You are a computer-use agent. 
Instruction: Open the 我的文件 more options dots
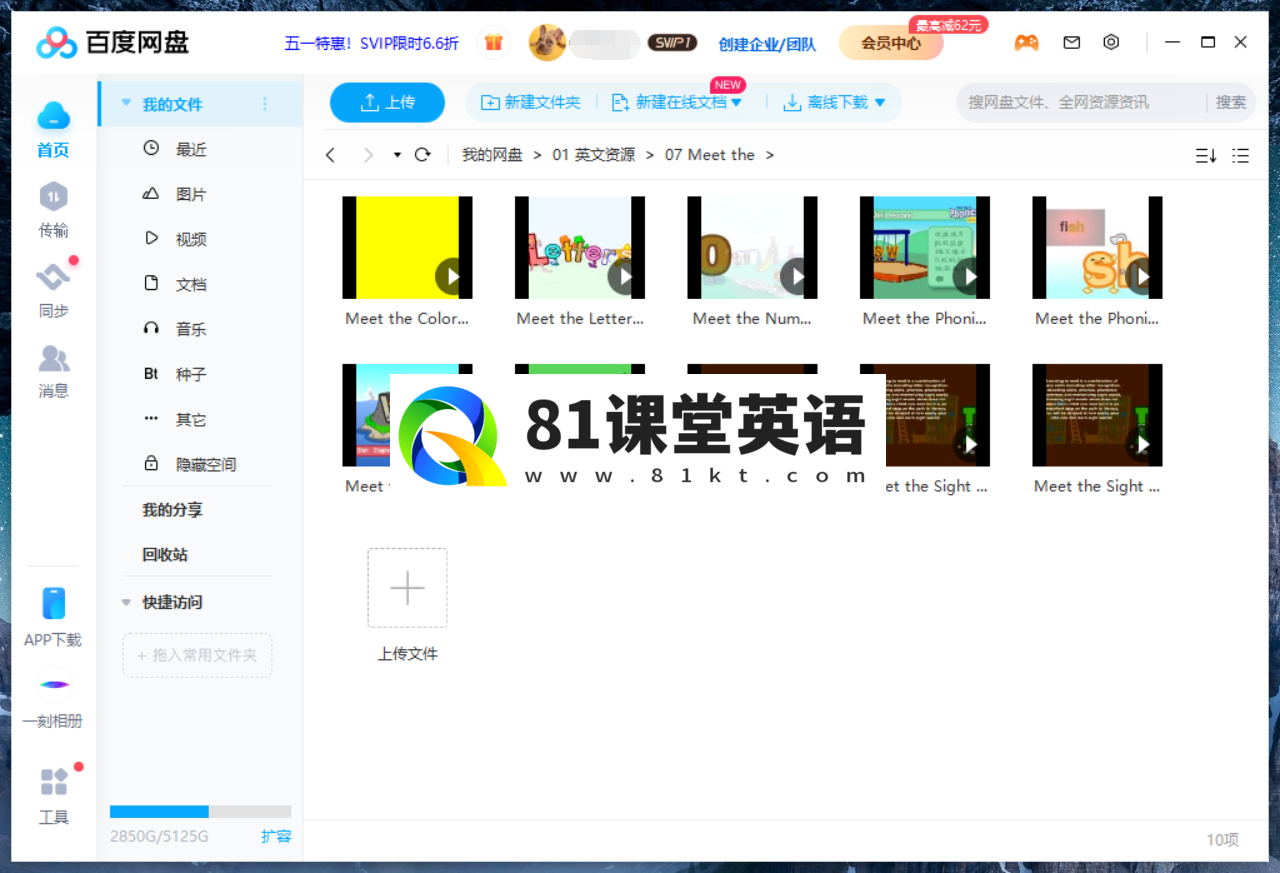(x=265, y=104)
